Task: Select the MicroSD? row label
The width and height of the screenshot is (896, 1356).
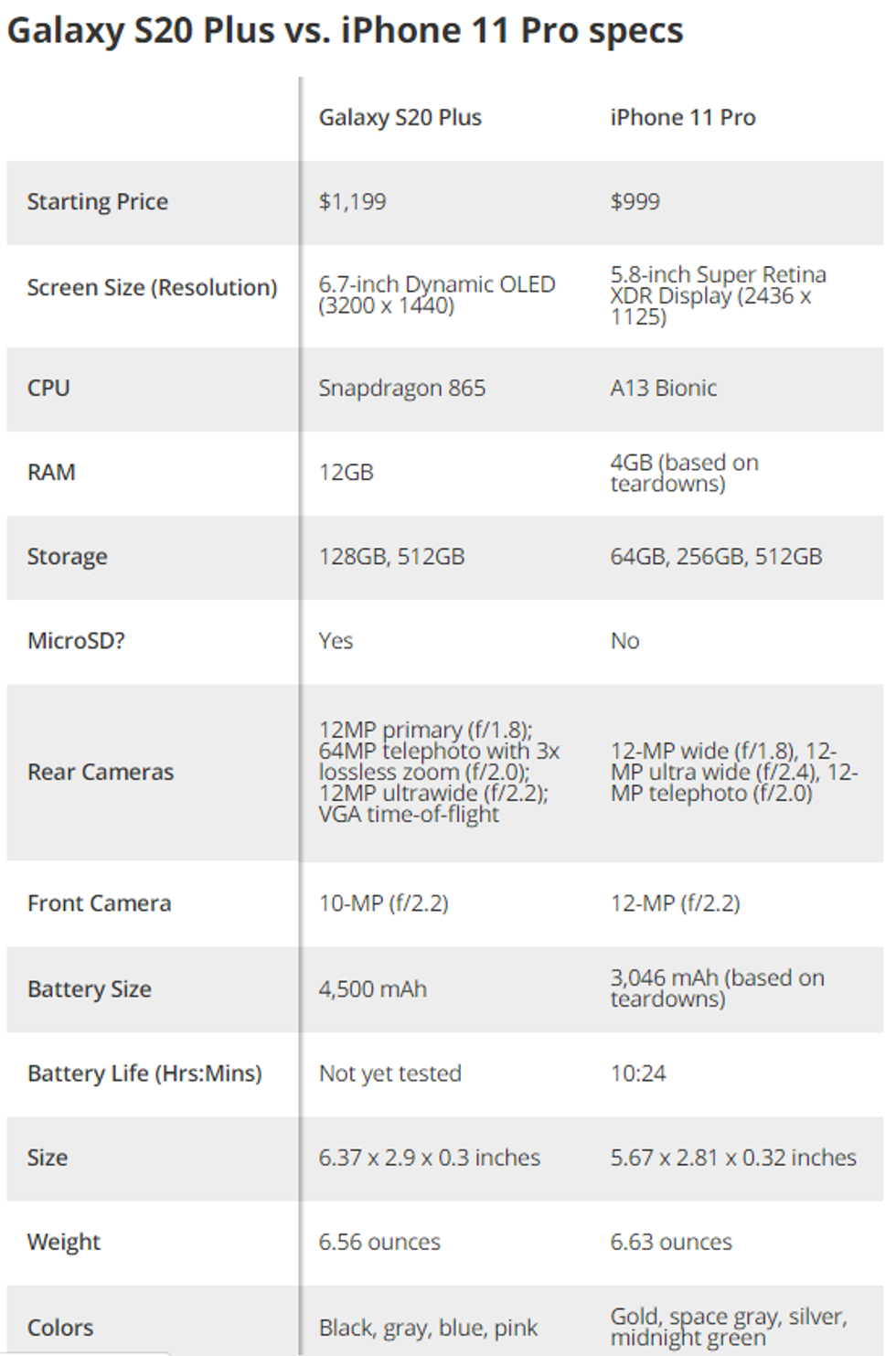Action: coord(76,641)
